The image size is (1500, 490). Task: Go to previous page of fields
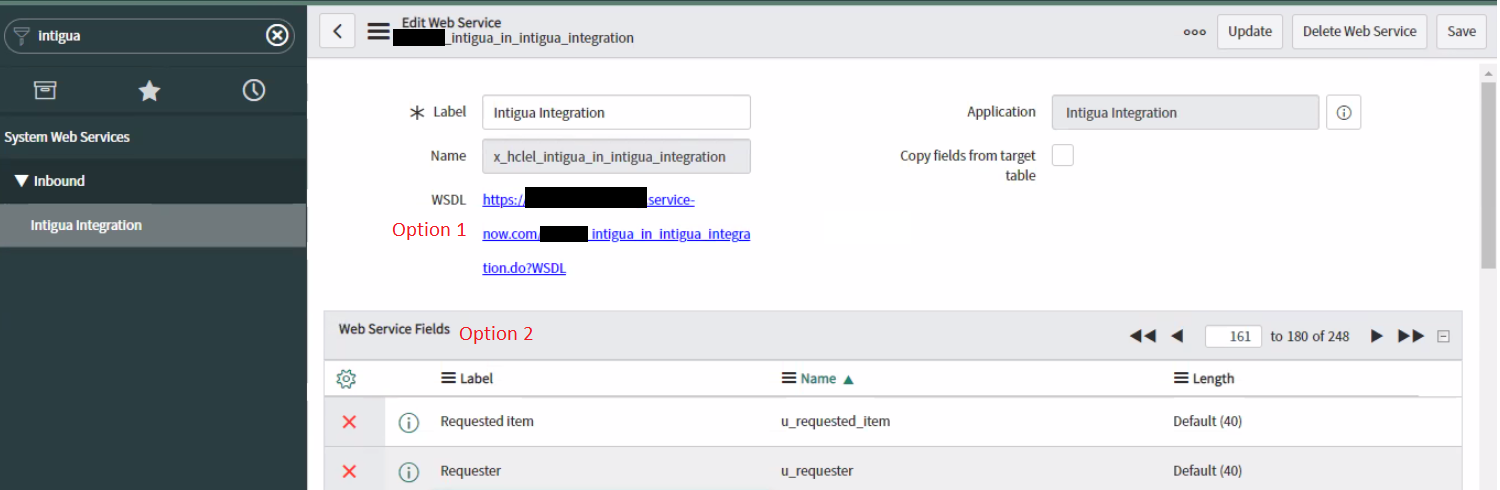(x=1177, y=336)
